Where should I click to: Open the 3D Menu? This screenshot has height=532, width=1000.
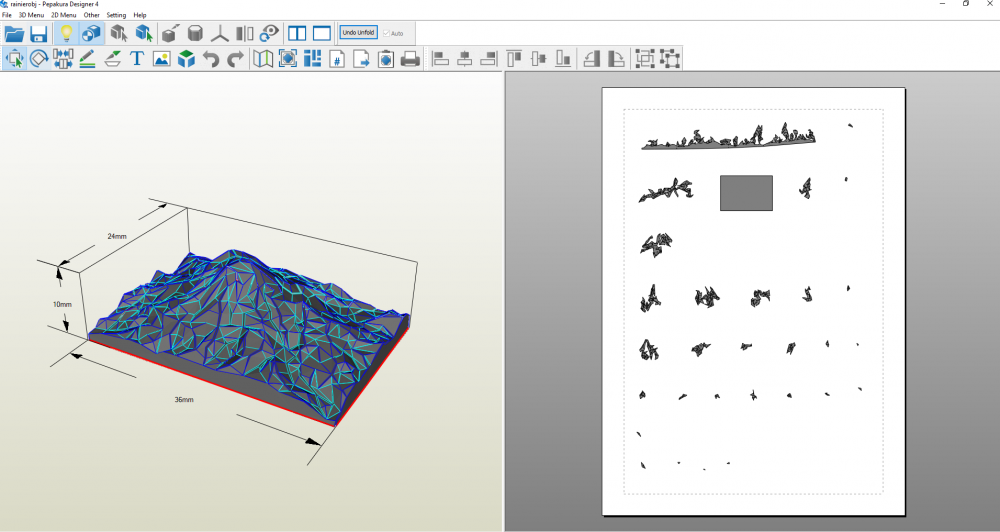point(31,16)
